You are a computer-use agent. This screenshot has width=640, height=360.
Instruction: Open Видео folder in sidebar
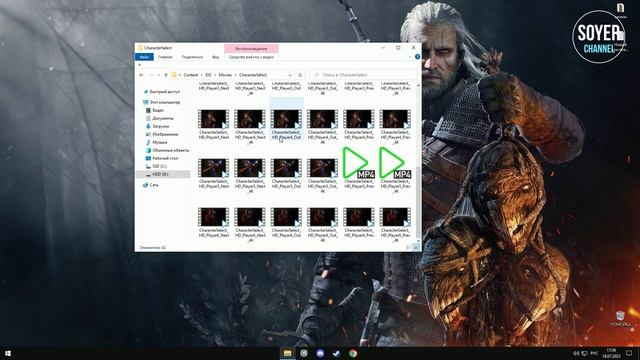pos(155,110)
